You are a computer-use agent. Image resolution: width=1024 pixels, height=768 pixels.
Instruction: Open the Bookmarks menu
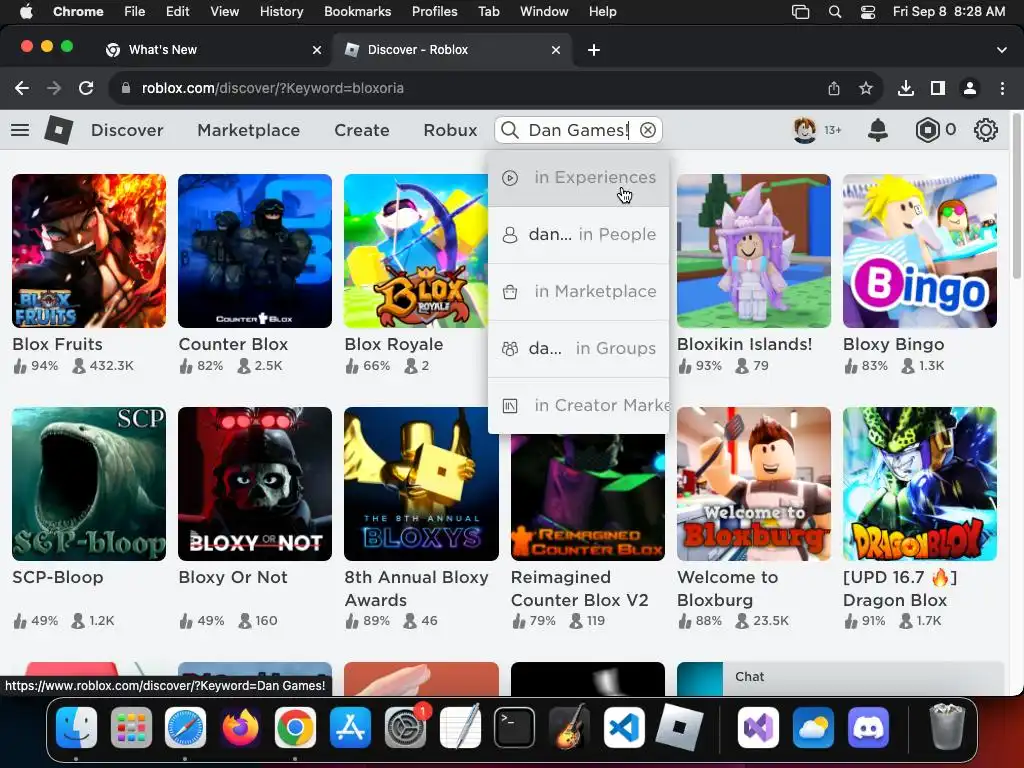click(357, 12)
